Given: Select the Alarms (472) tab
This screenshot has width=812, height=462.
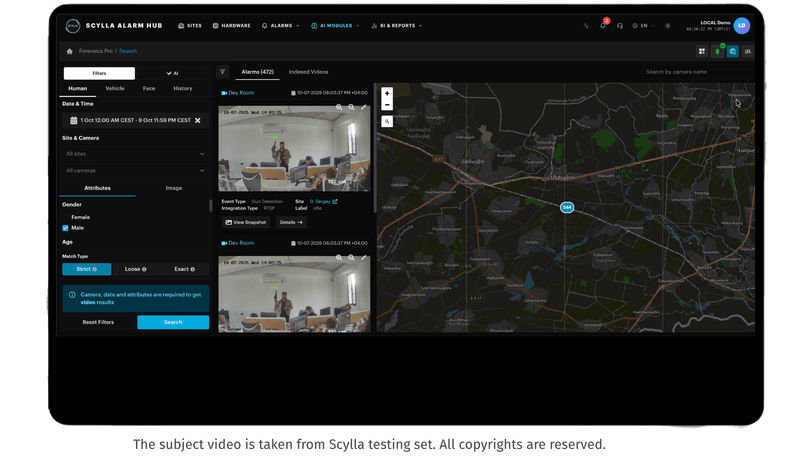Looking at the screenshot, I should coord(257,72).
